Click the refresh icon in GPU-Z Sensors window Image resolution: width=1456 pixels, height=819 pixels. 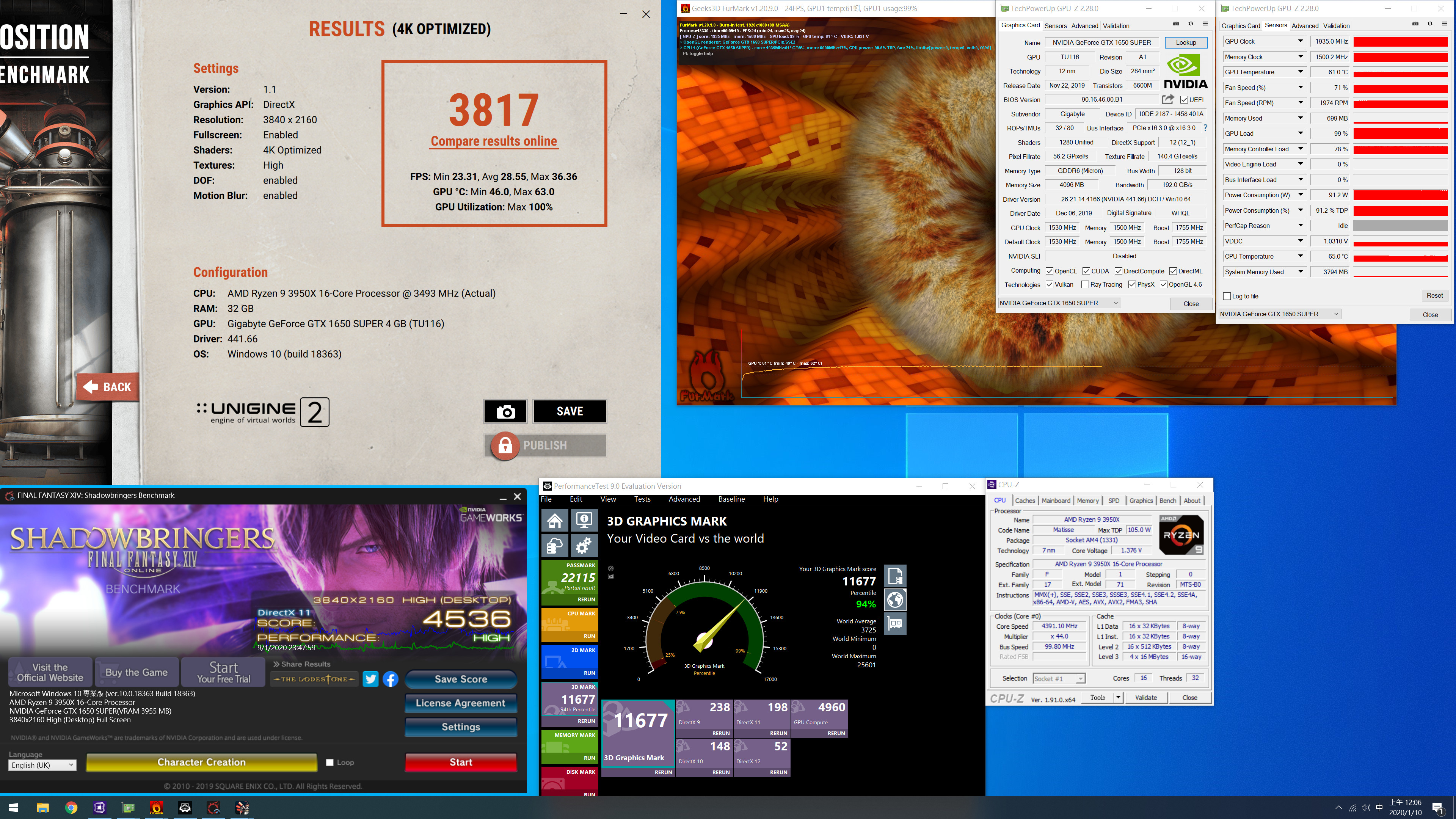click(1430, 24)
